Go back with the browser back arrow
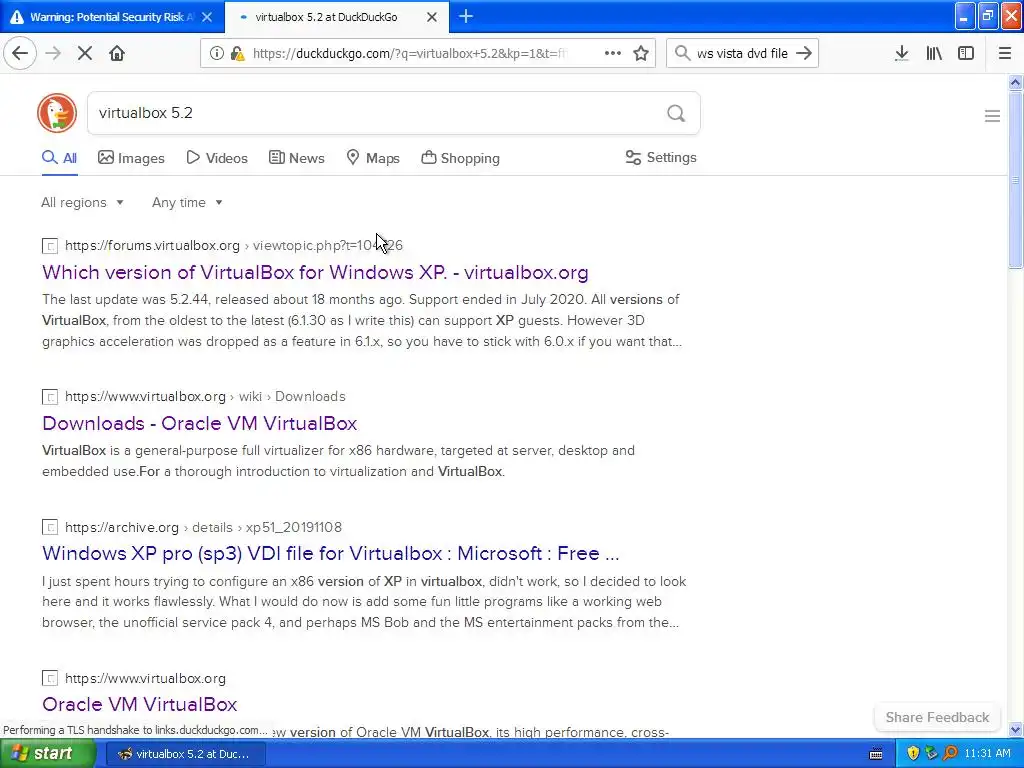 click(x=20, y=53)
